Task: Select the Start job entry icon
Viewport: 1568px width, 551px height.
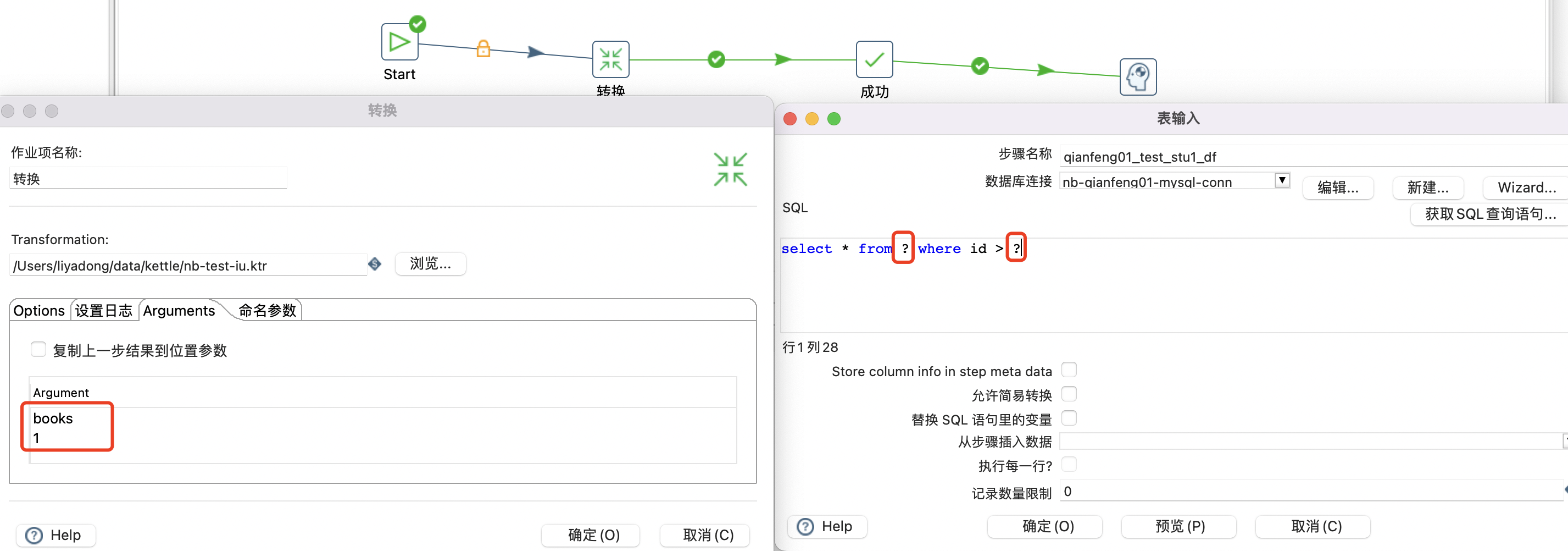Action: coord(399,41)
